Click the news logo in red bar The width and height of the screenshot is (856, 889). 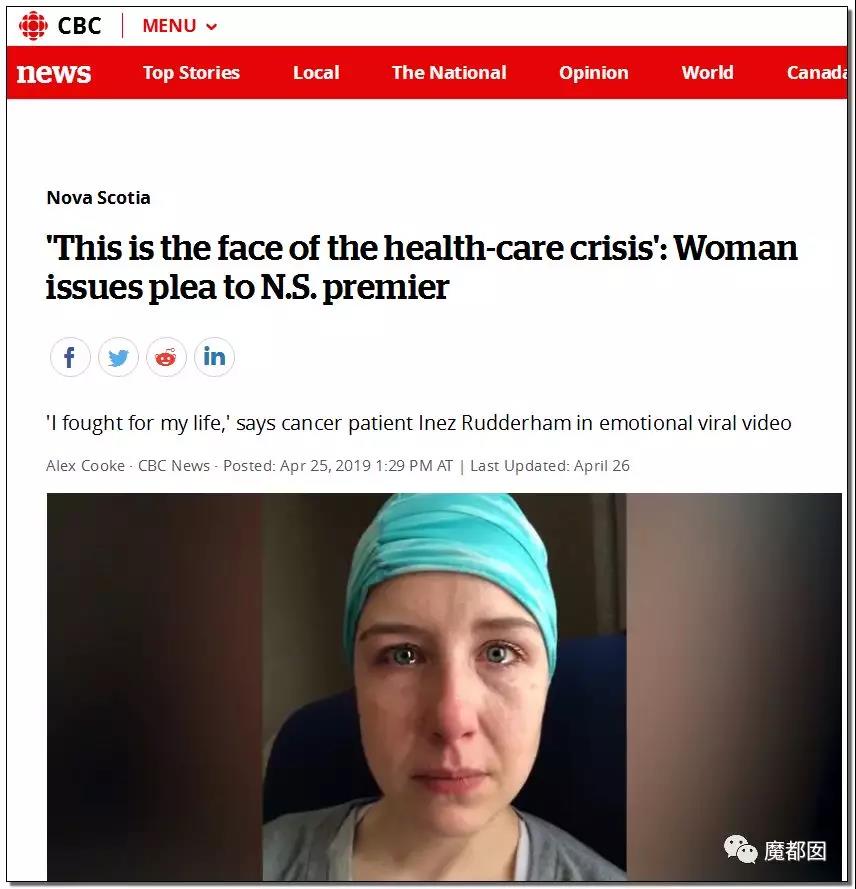coord(54,73)
